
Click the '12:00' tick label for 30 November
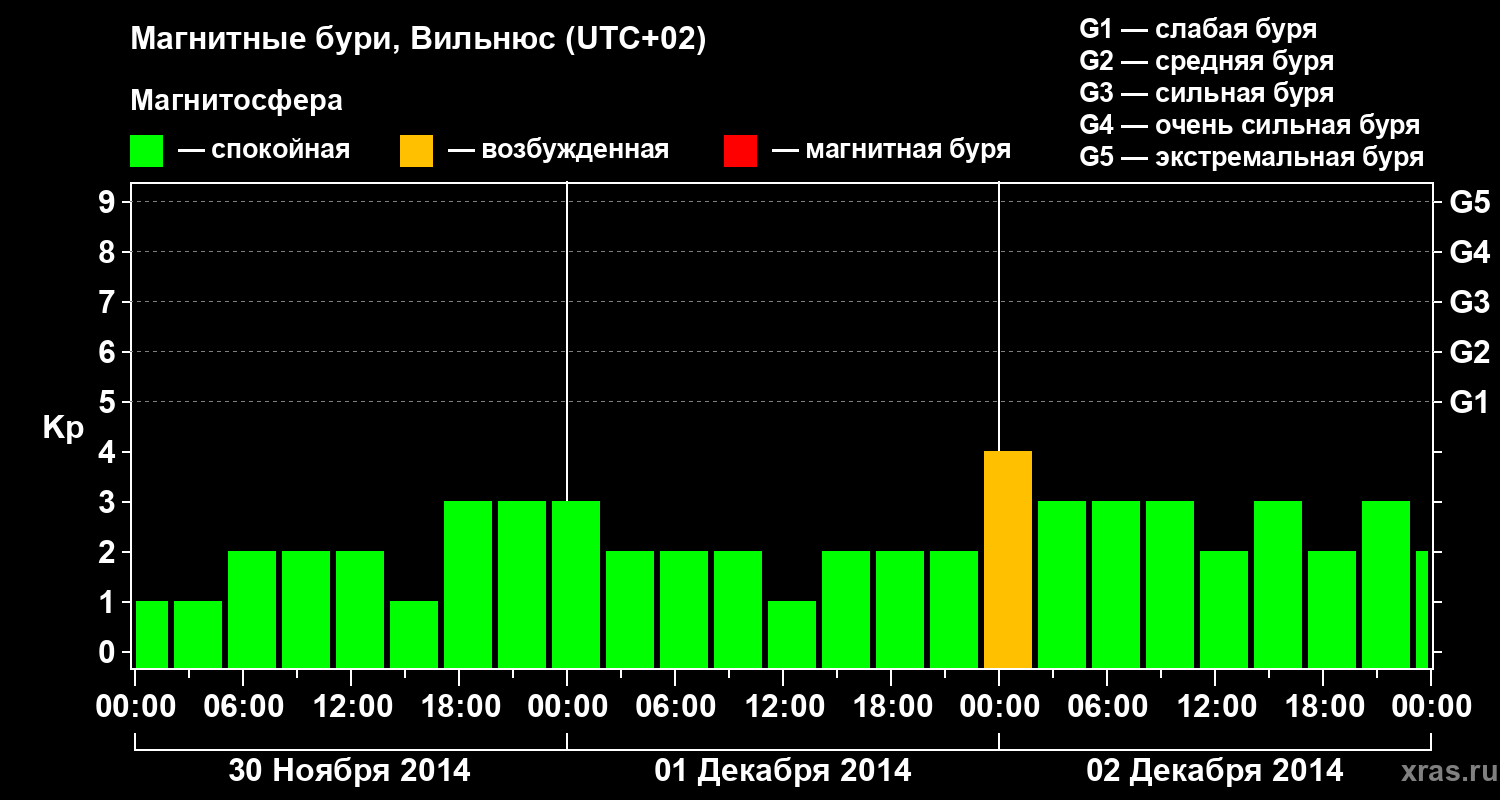tap(351, 706)
